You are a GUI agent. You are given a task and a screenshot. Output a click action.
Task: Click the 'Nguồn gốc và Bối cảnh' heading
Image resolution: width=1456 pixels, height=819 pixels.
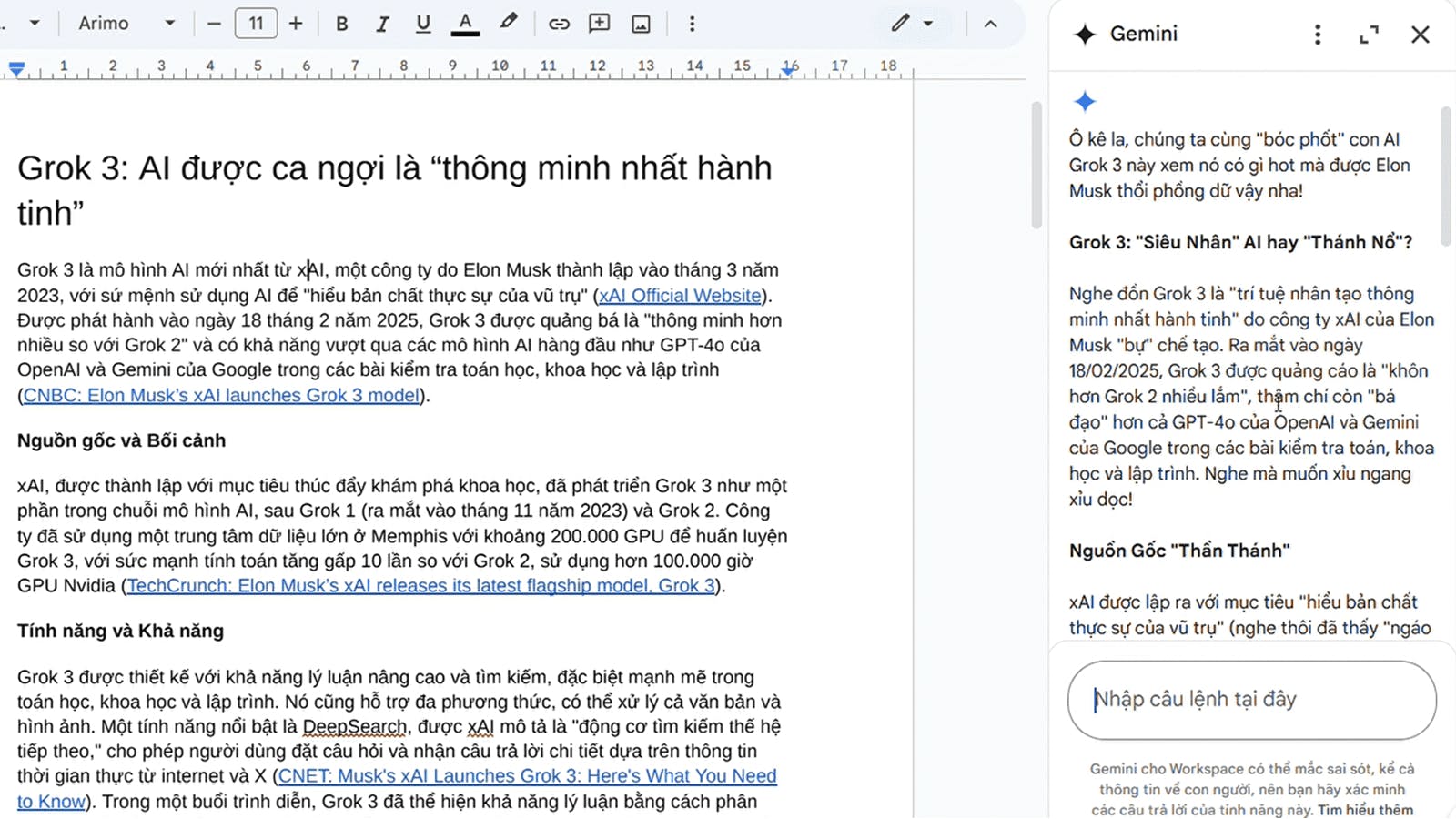click(x=121, y=440)
